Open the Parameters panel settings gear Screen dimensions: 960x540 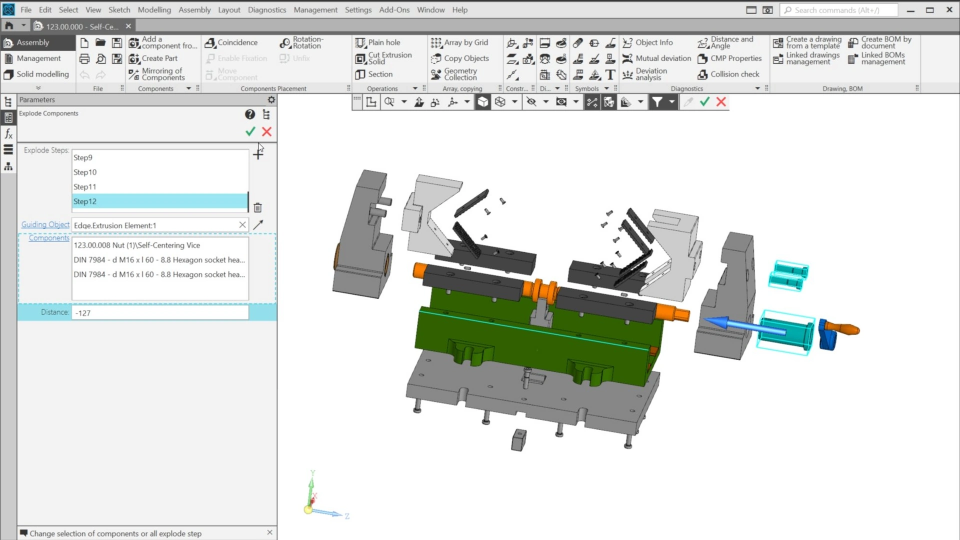[x=270, y=100]
